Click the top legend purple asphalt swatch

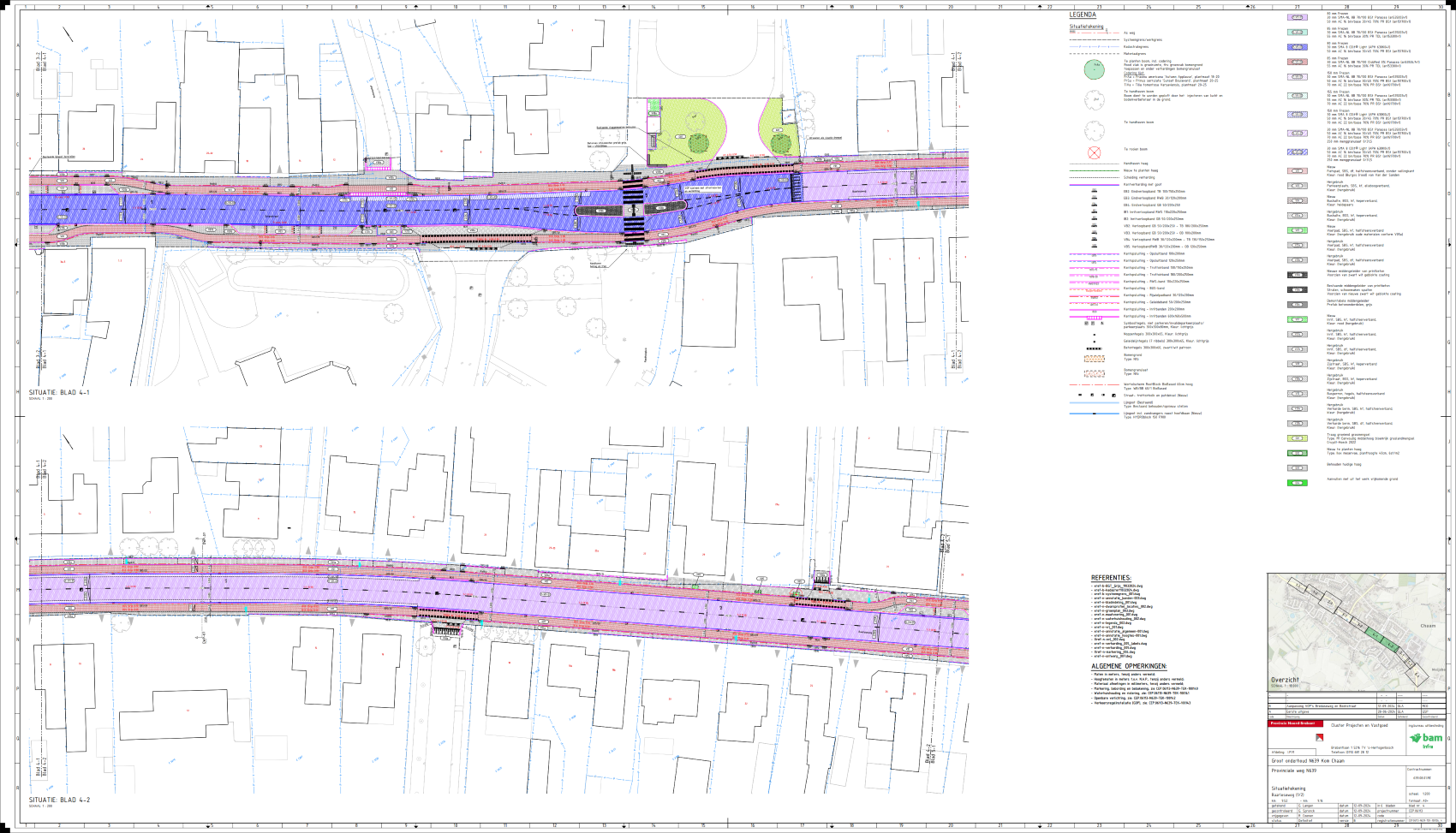[x=1298, y=17]
